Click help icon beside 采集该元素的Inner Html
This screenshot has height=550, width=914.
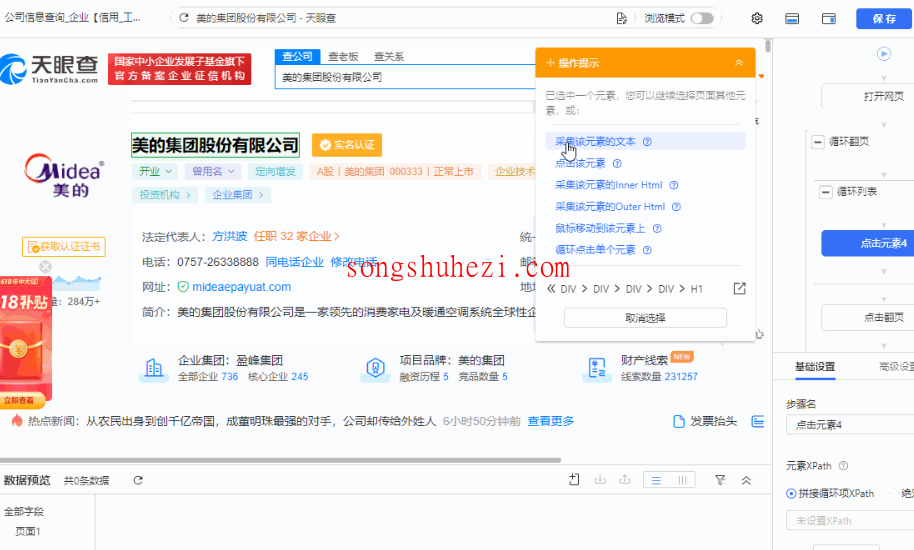[674, 185]
